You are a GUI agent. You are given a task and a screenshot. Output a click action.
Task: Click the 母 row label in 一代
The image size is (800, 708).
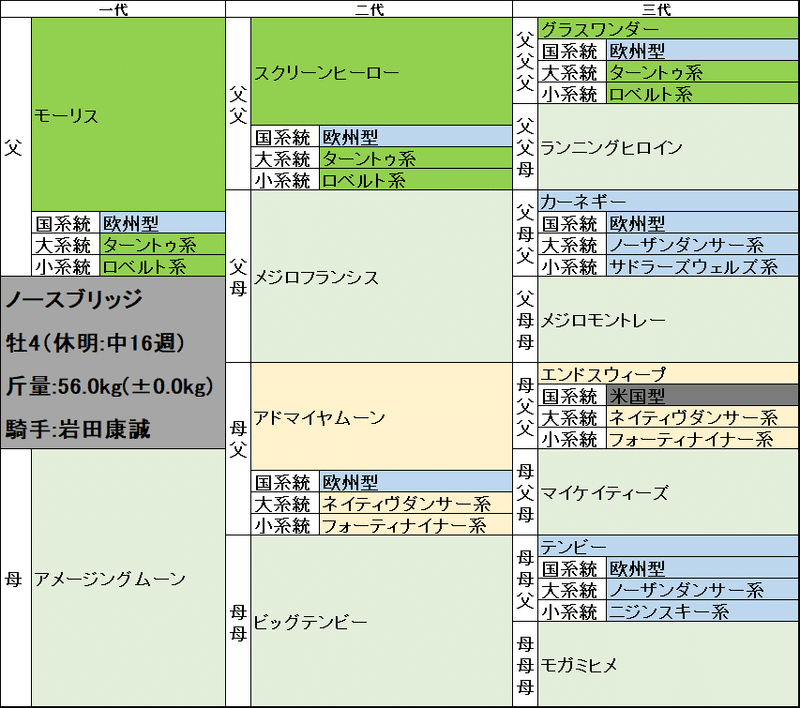[15, 578]
